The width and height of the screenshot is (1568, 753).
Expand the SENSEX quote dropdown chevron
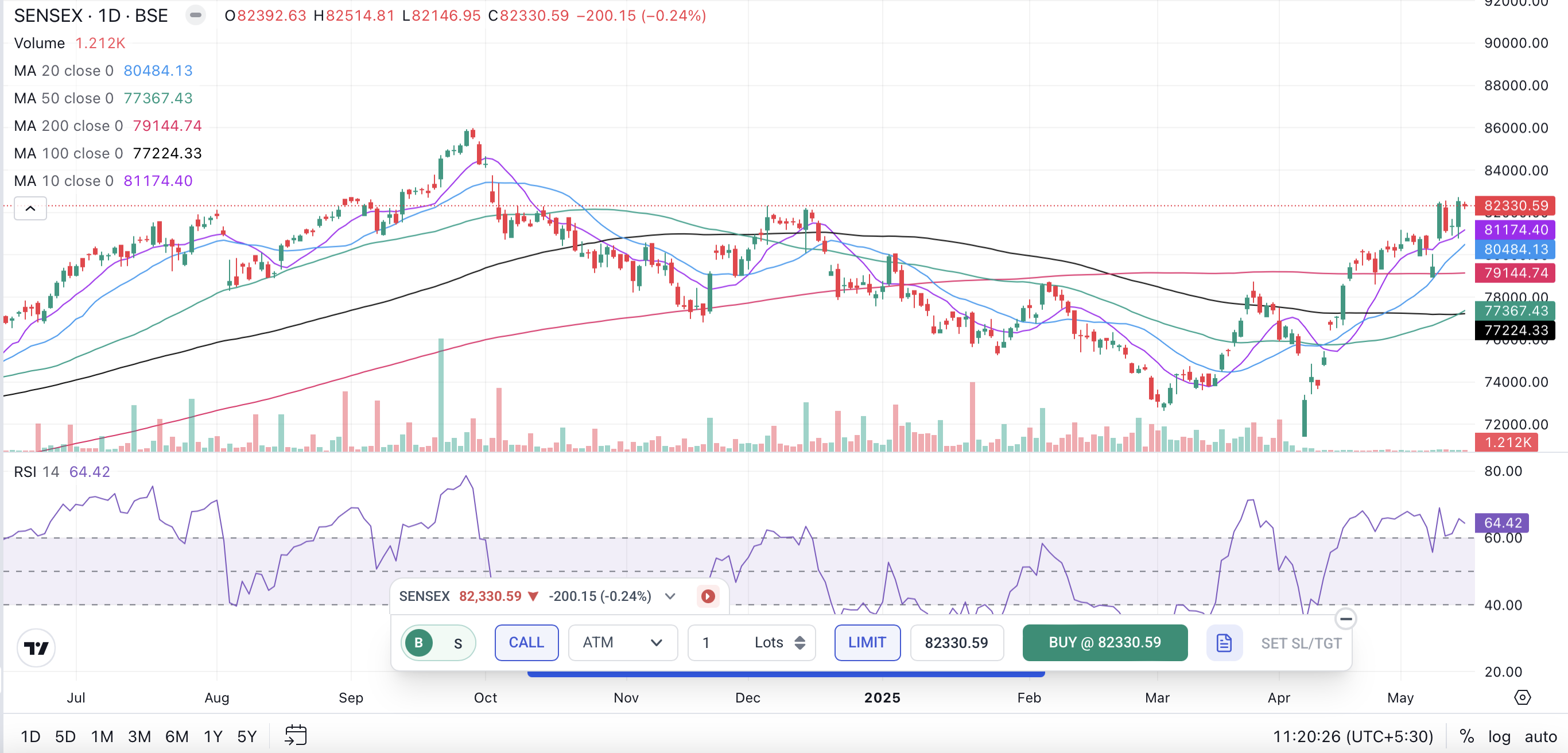[670, 596]
